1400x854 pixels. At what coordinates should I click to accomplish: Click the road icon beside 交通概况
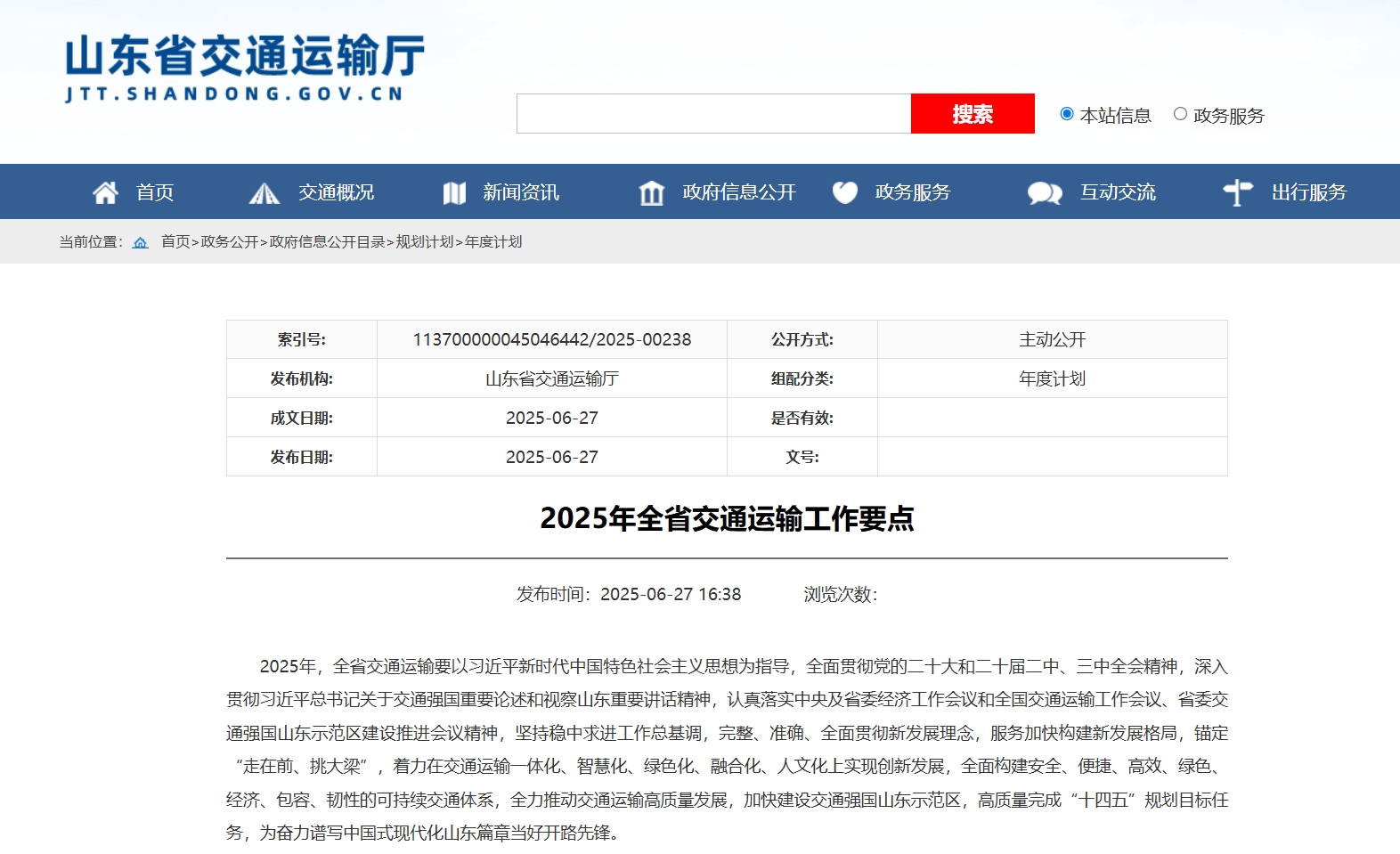click(x=264, y=193)
